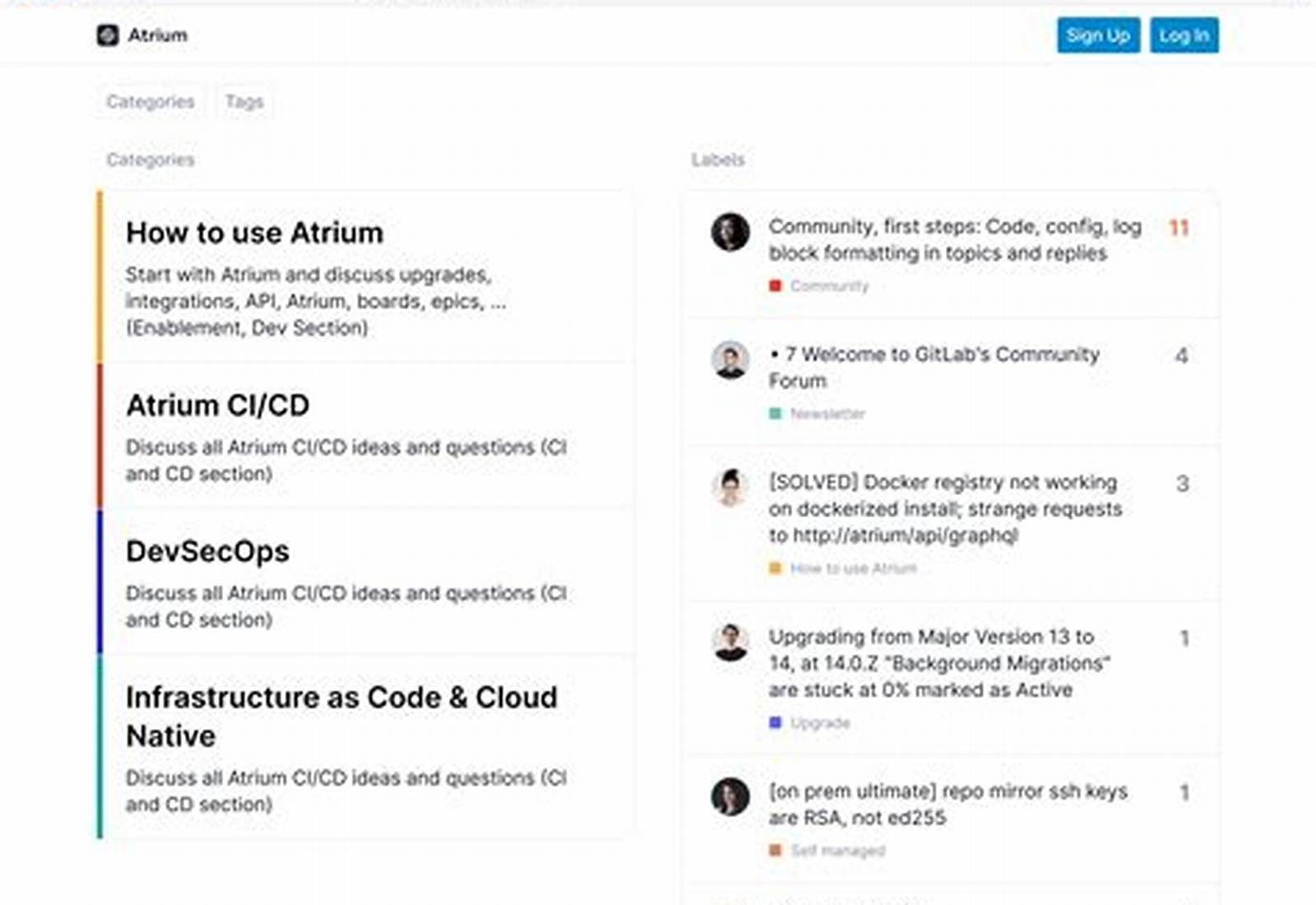Click the yellow How to use Atrium label square
Image resolution: width=1316 pixels, height=905 pixels.
[775, 568]
